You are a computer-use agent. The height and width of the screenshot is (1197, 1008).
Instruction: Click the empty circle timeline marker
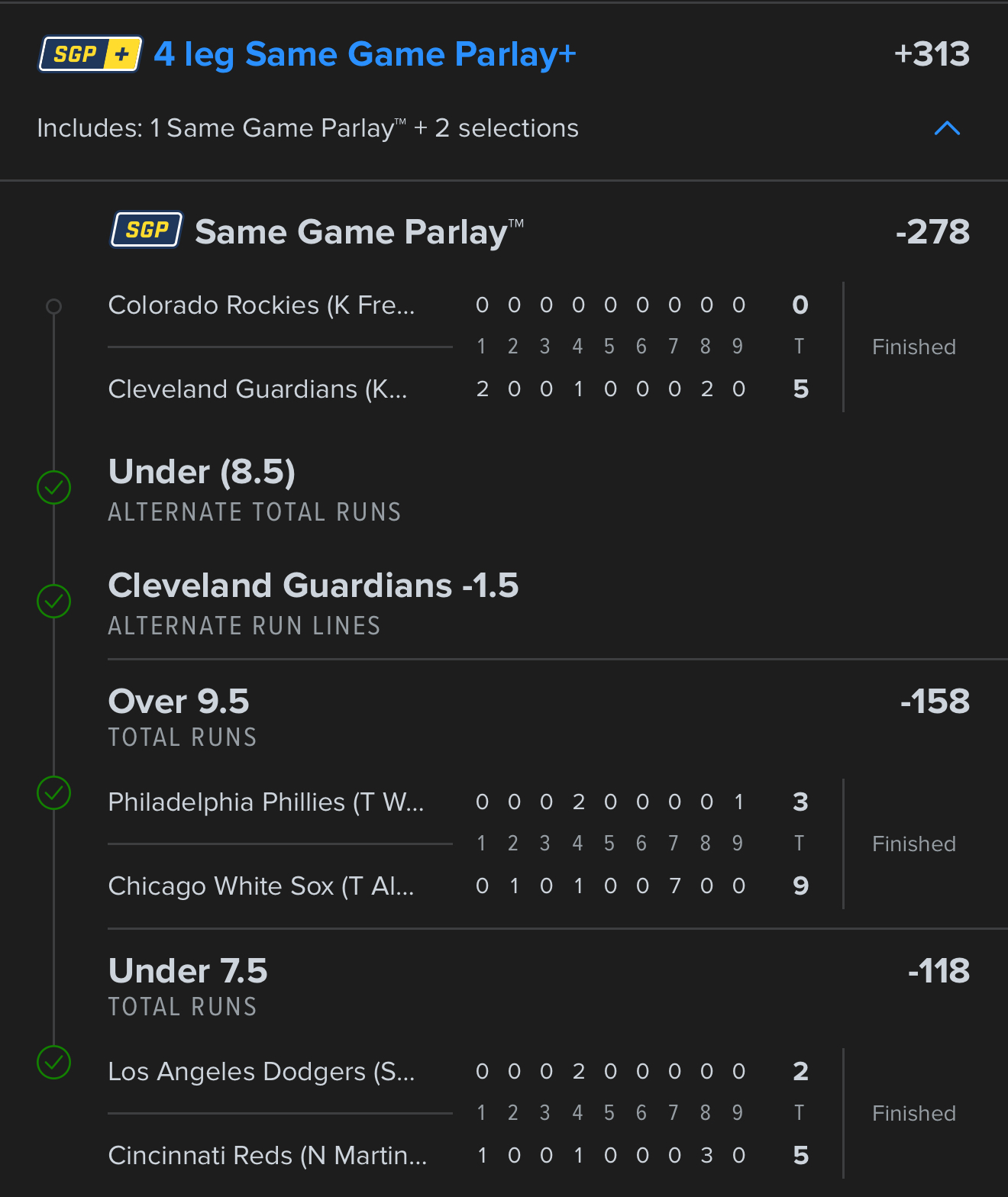click(53, 306)
